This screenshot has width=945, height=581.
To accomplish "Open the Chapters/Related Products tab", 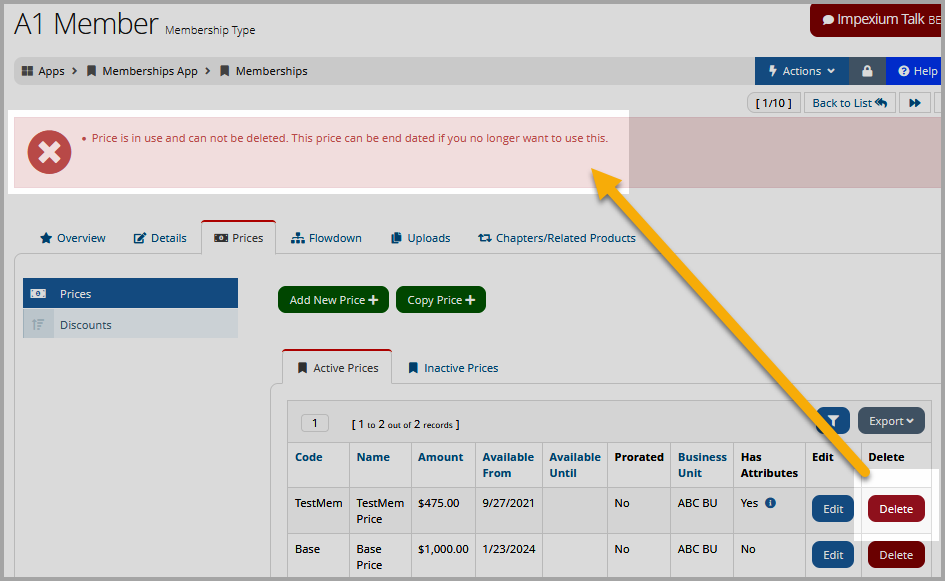I will click(x=556, y=238).
